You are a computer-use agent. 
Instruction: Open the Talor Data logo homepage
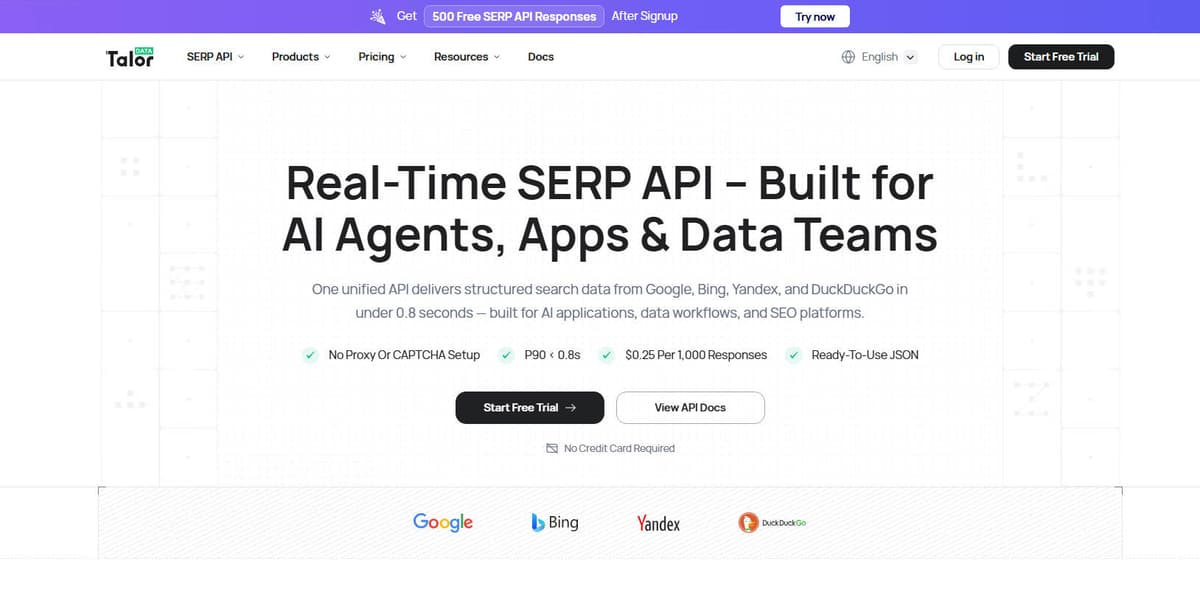130,57
